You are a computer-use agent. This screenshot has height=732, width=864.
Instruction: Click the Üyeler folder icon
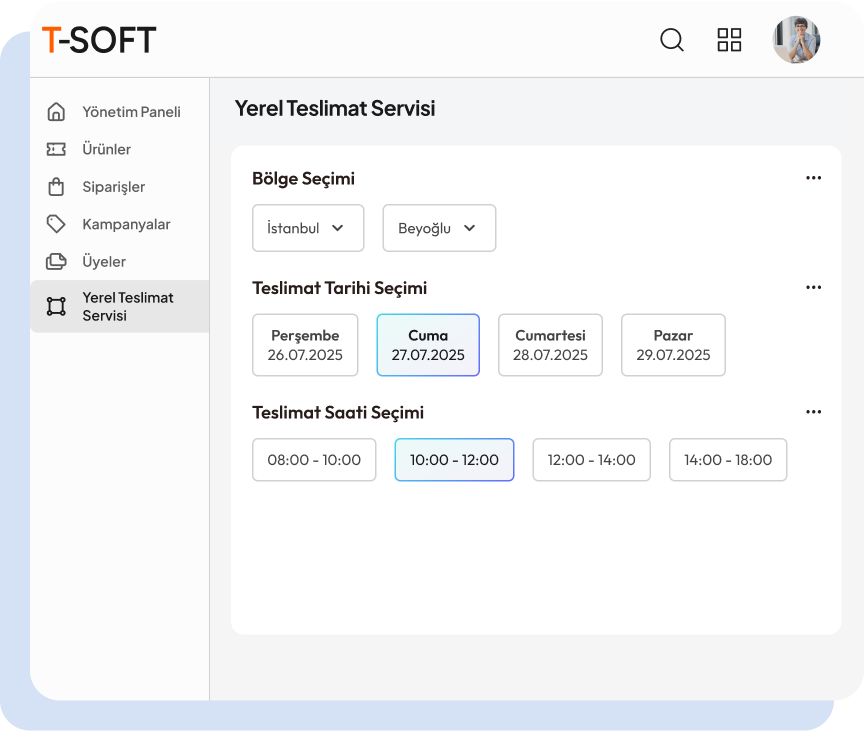[x=56, y=261]
